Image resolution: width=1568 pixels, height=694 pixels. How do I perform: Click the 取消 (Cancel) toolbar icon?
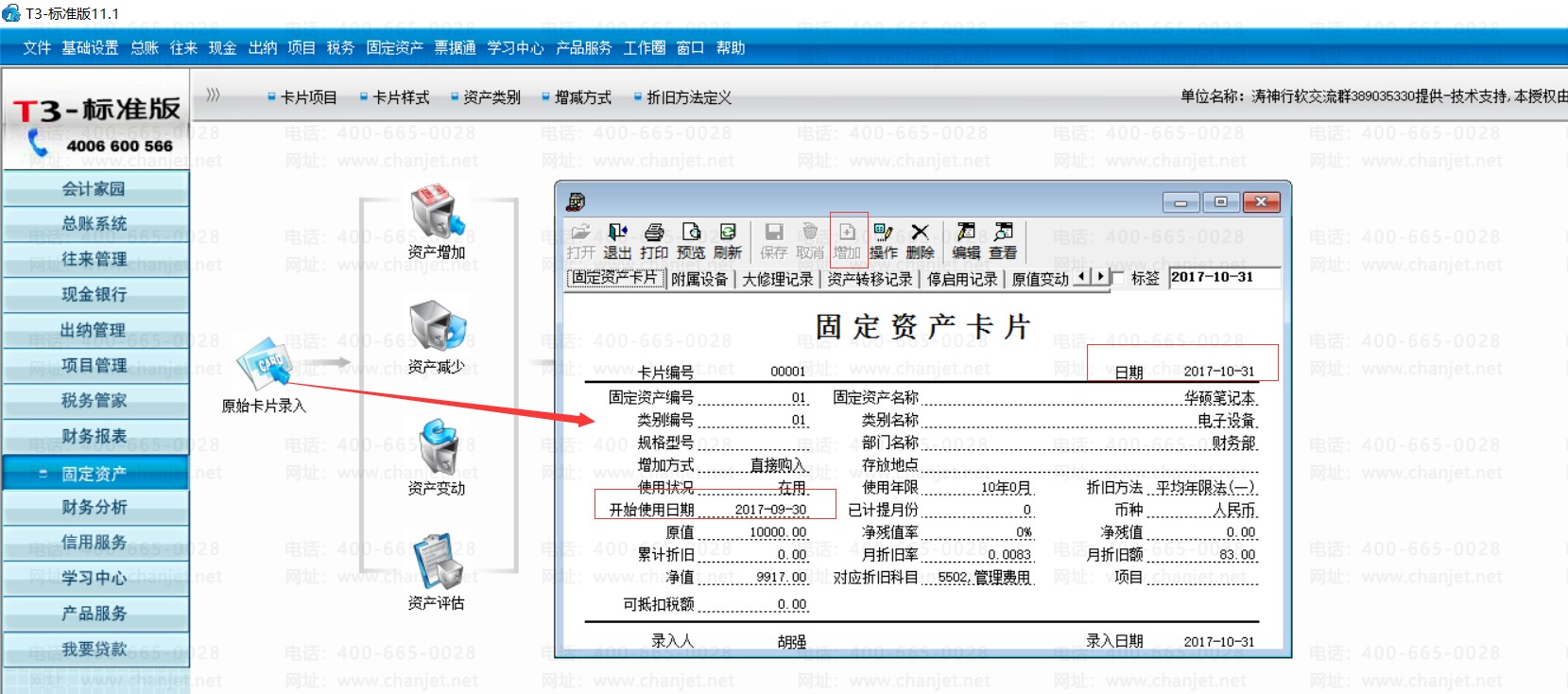(x=810, y=242)
